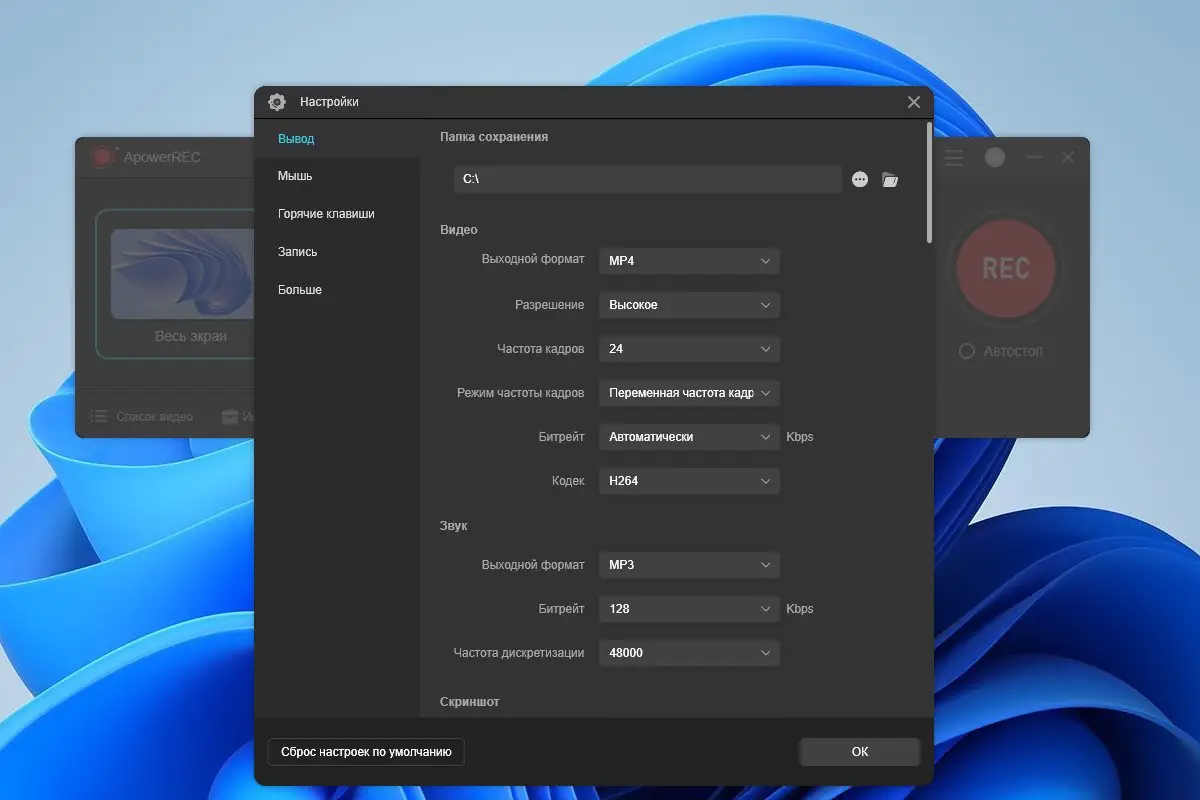The image size is (1200, 800).
Task: Open the Разрешение Высокое dropdown
Action: (x=689, y=305)
